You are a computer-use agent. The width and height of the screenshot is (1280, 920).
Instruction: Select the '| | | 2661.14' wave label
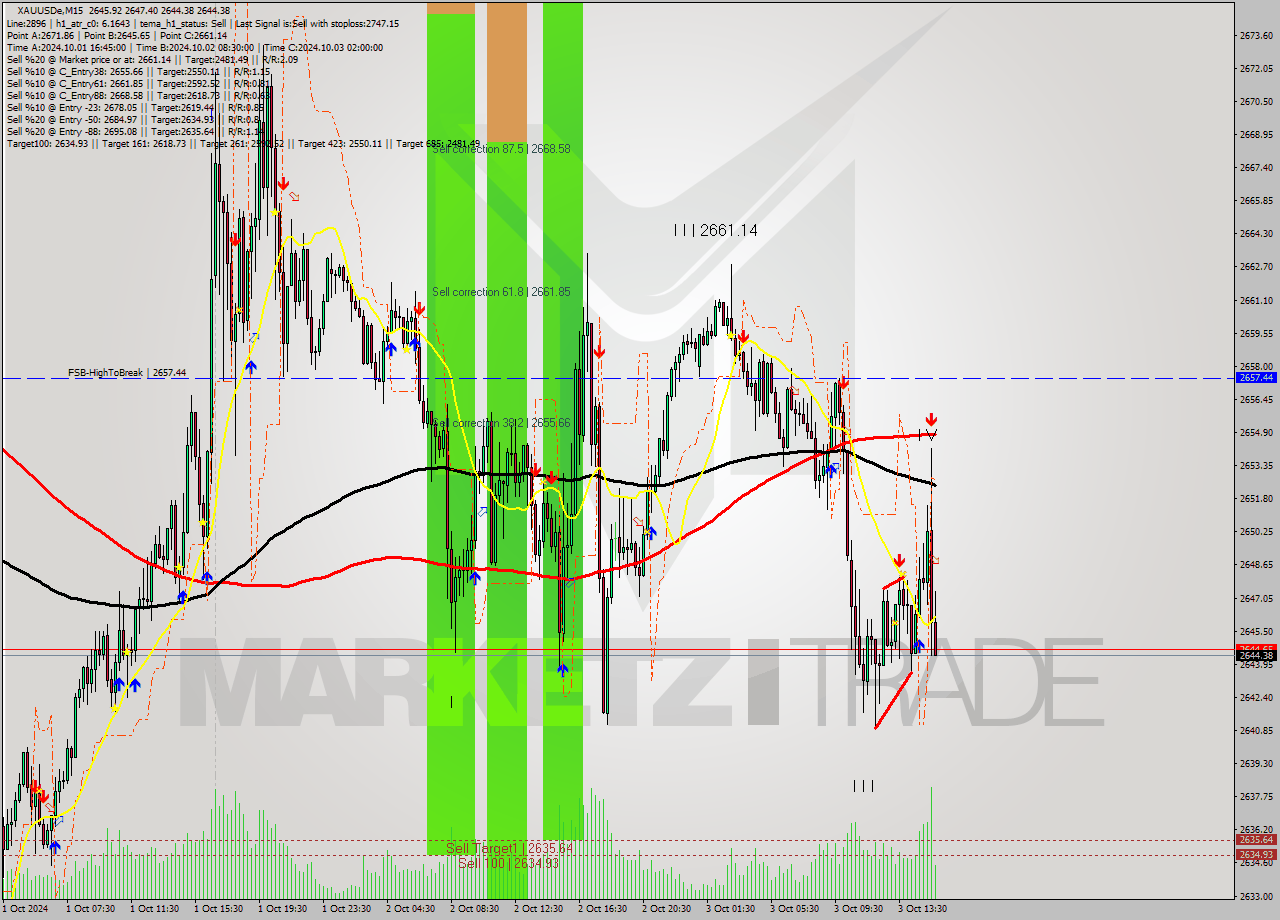click(x=715, y=230)
